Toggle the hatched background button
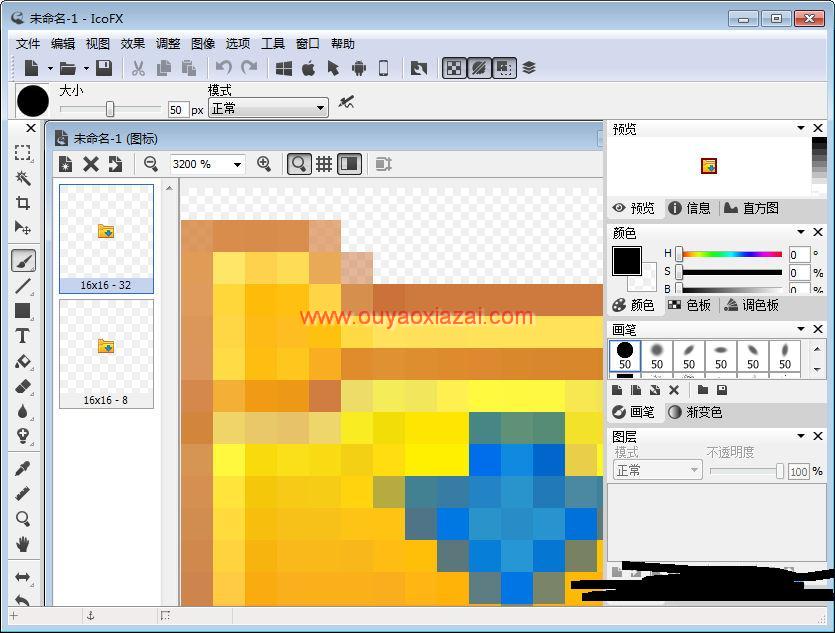The image size is (835, 633). pyautogui.click(x=479, y=68)
